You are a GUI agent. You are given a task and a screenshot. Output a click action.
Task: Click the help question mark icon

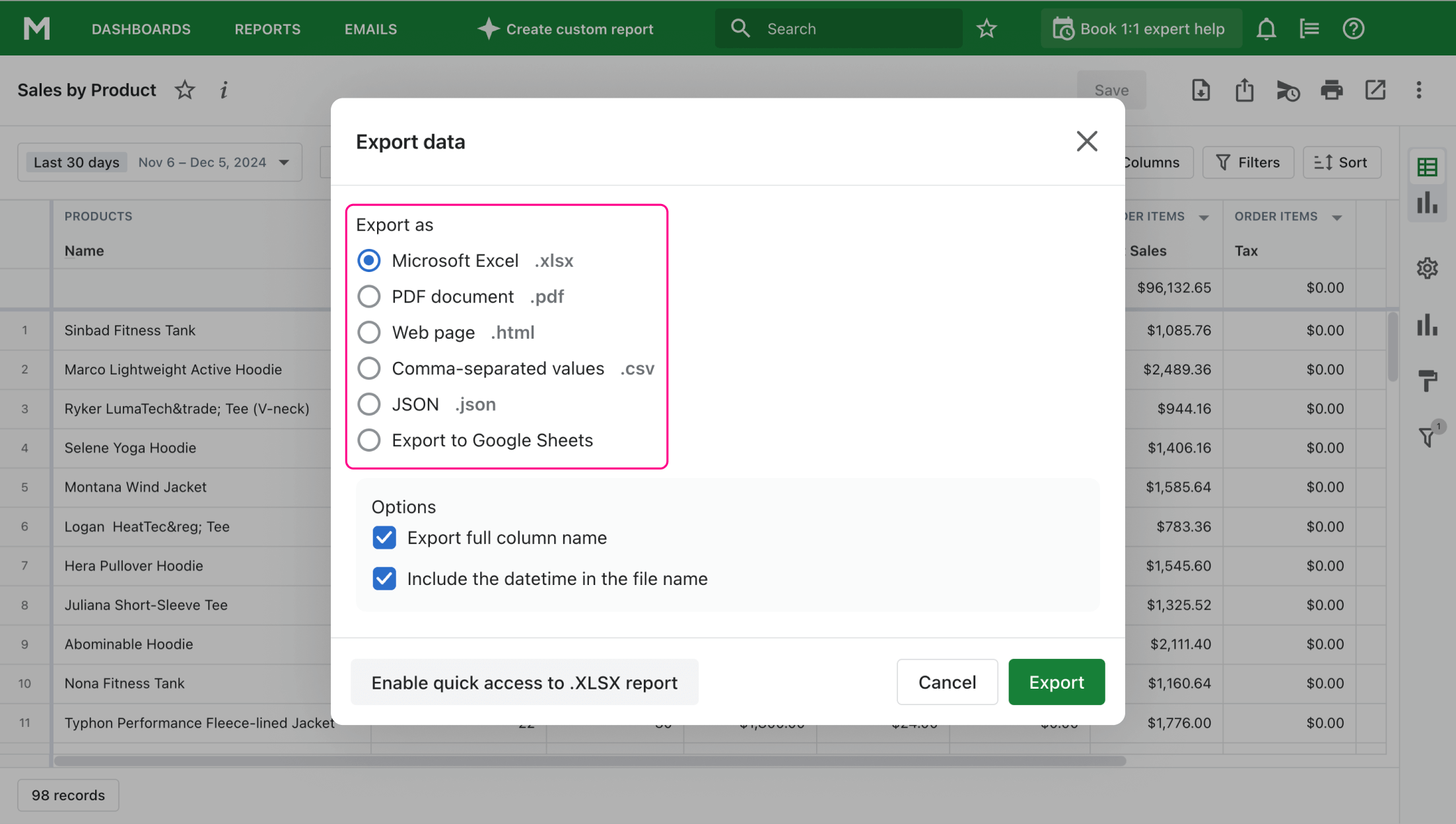(x=1353, y=29)
